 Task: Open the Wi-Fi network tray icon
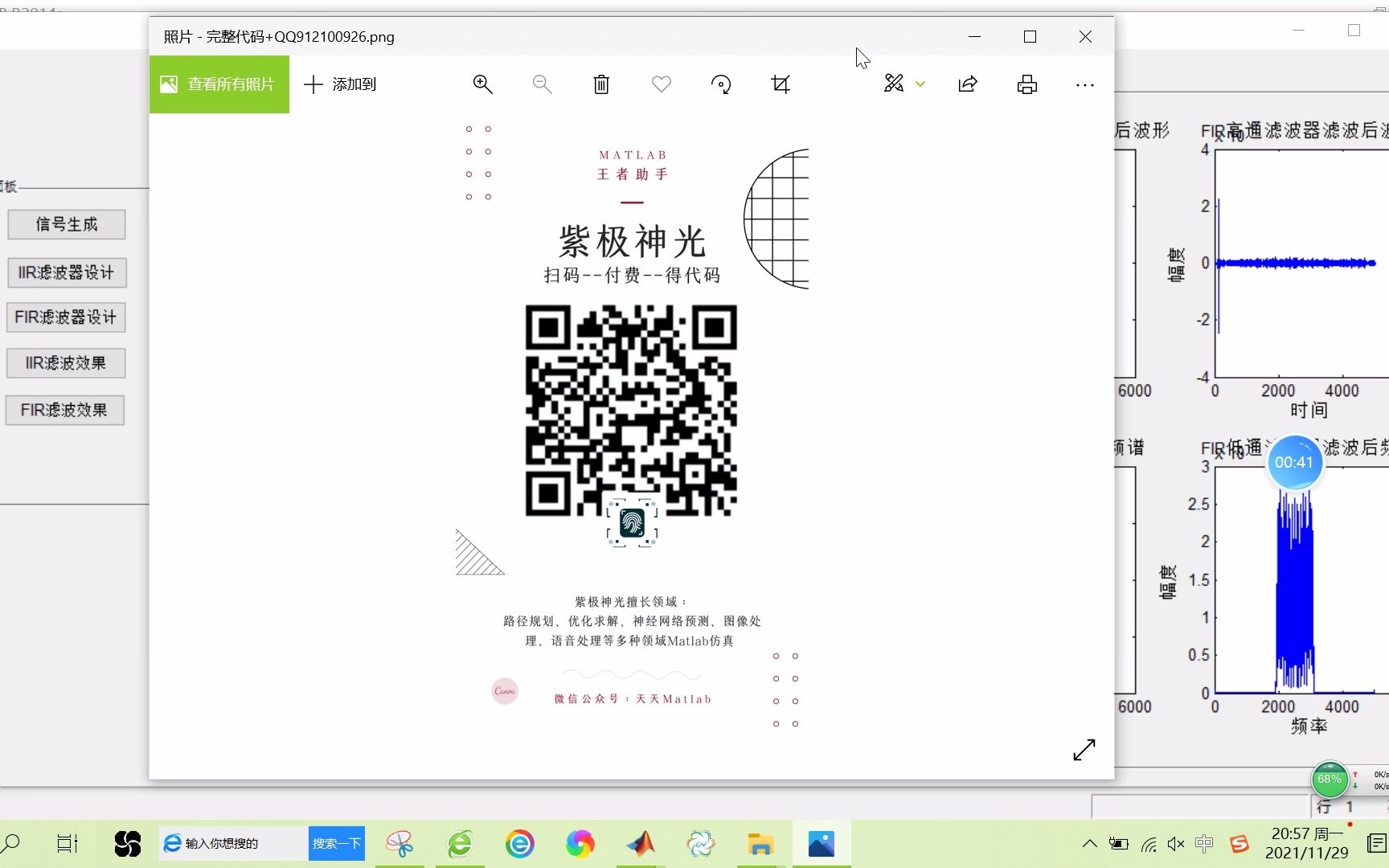coord(1149,844)
